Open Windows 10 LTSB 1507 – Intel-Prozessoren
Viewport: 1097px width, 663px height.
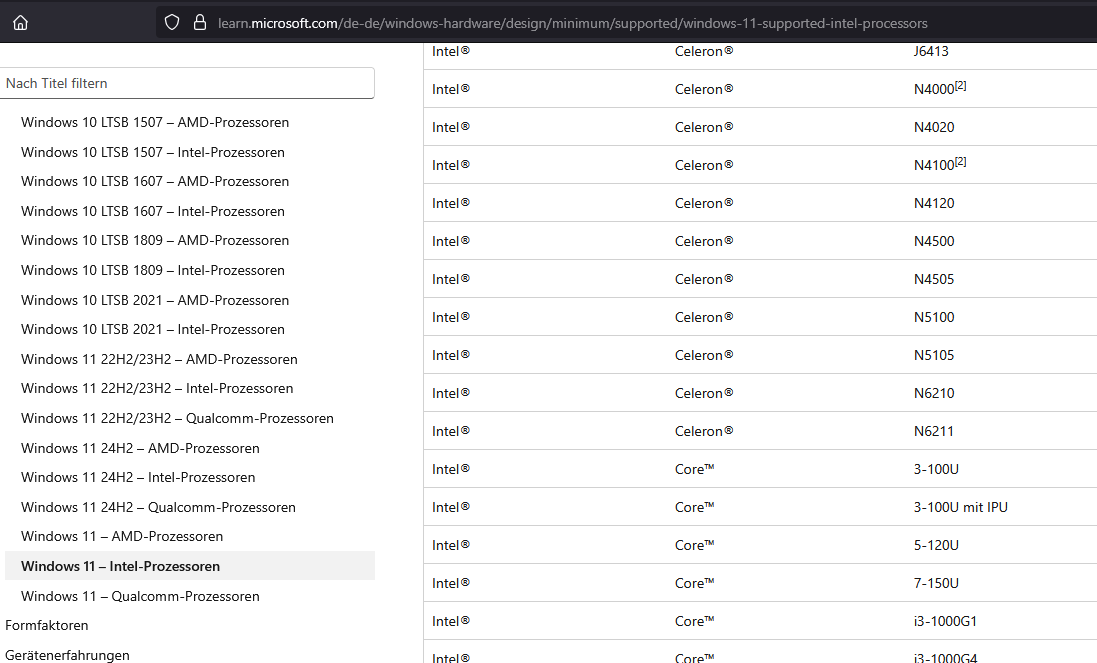(153, 152)
